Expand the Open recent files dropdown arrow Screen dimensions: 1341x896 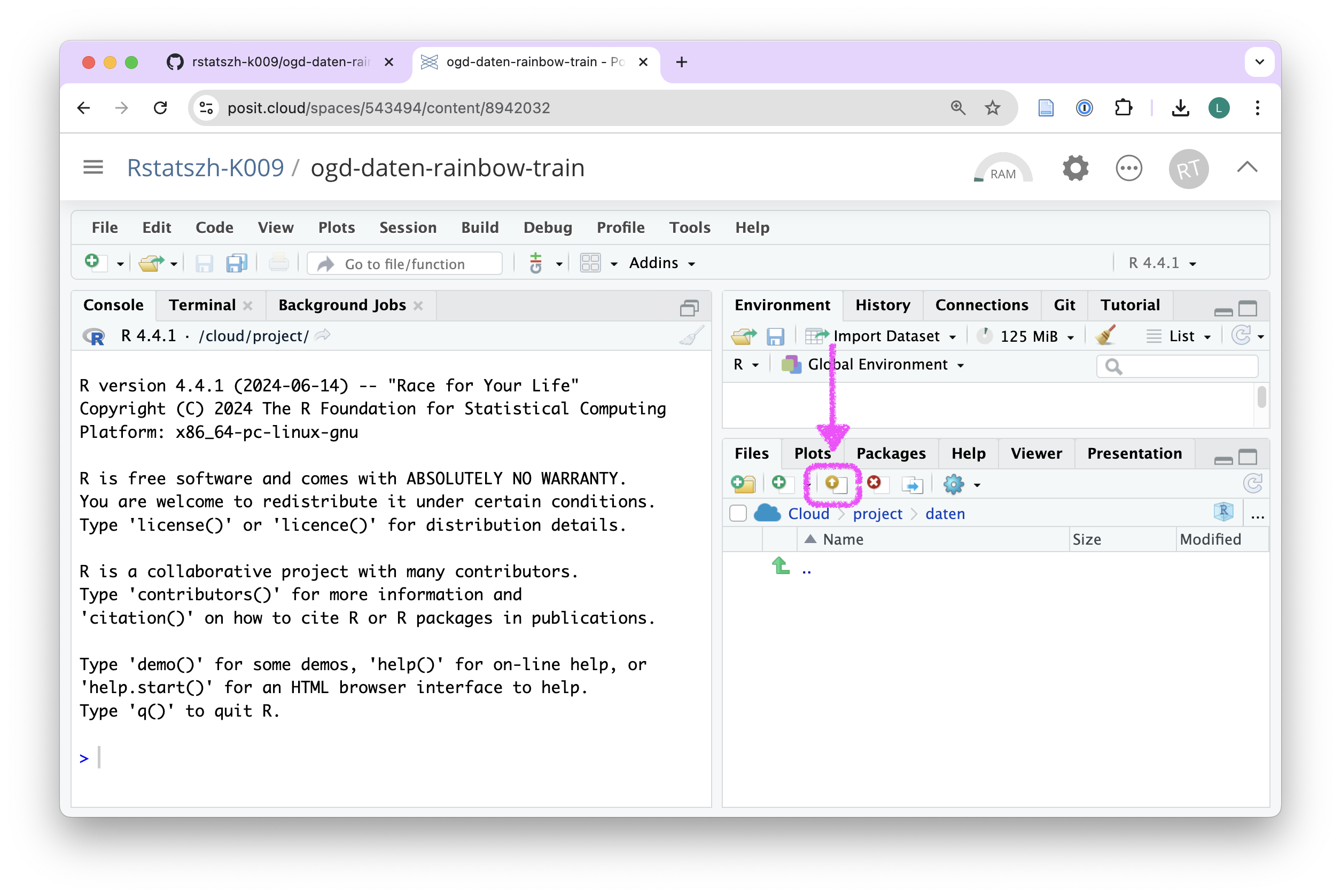point(173,264)
